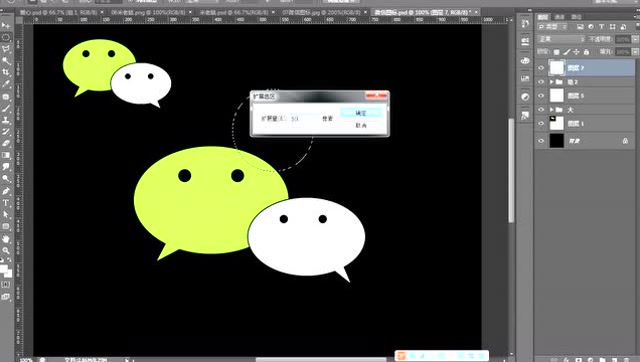
Task: Hide the 背景 layer
Action: (541, 141)
